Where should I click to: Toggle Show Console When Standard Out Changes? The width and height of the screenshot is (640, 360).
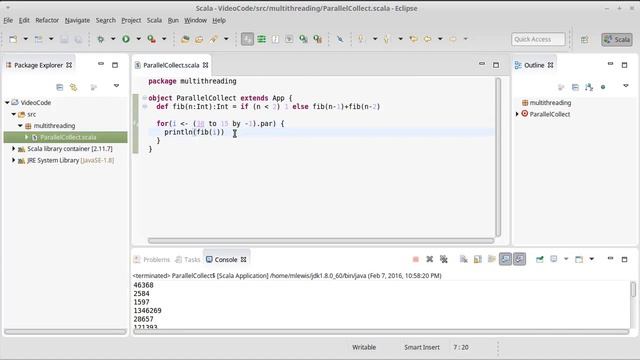point(505,259)
